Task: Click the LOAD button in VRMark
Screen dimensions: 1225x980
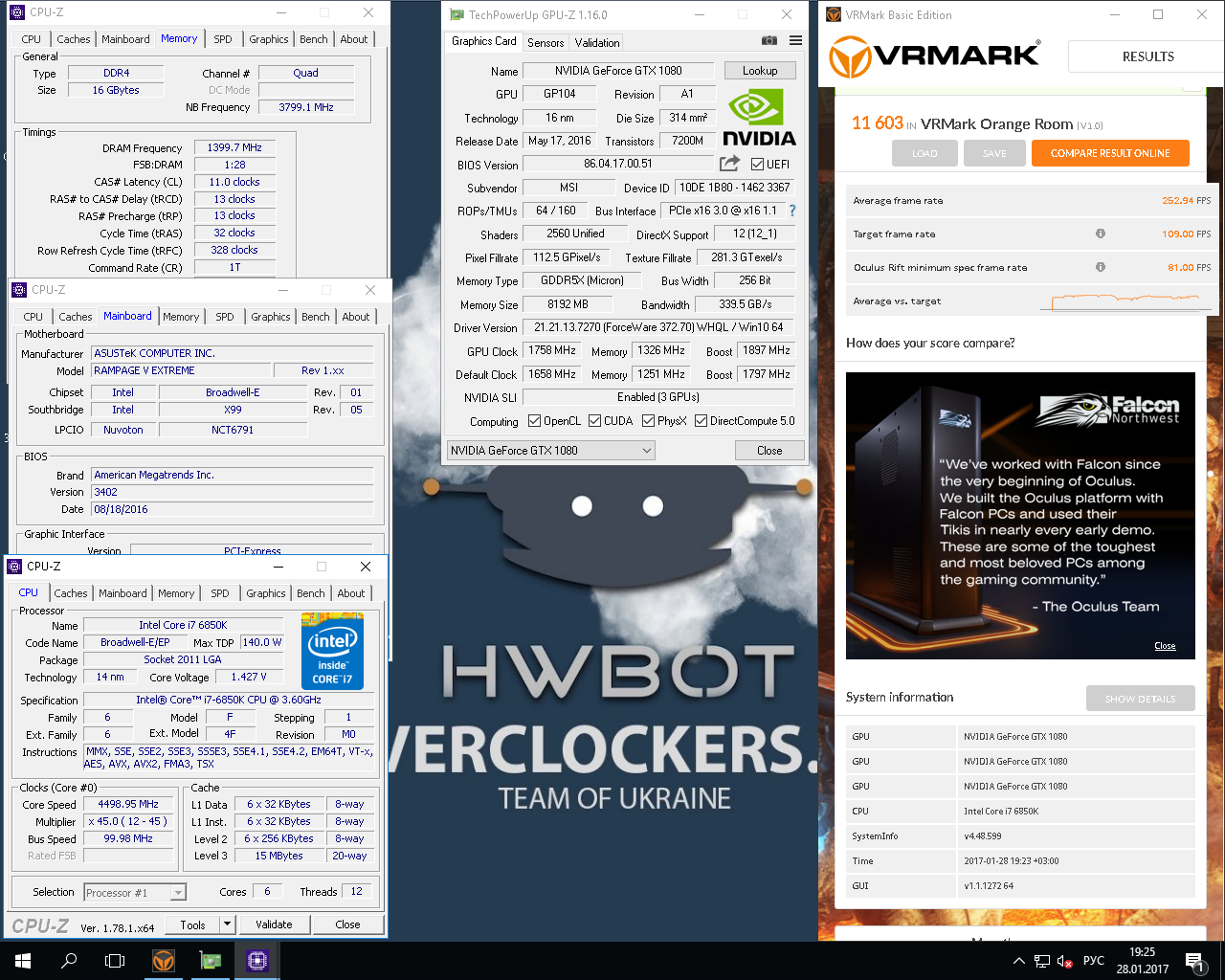Action: point(924,153)
